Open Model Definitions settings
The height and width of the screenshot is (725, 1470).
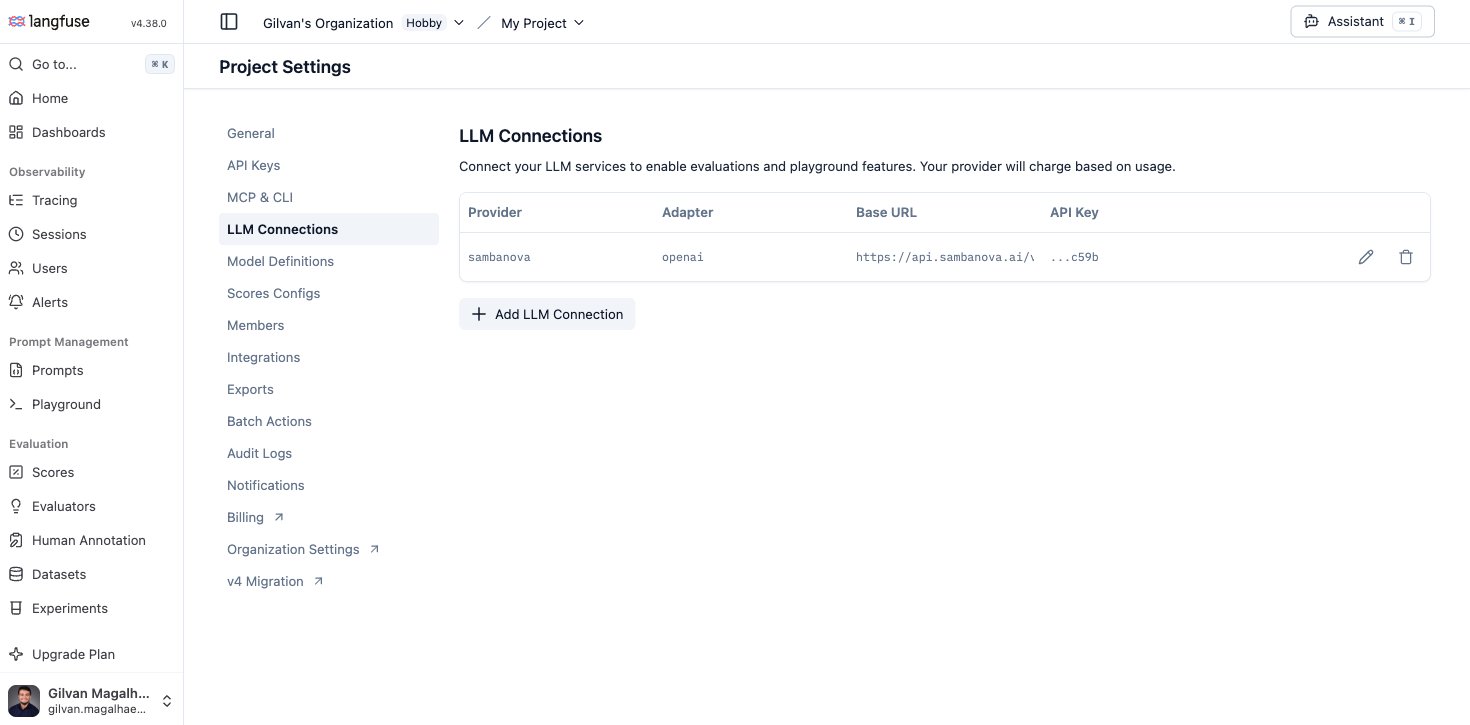pyautogui.click(x=329, y=261)
